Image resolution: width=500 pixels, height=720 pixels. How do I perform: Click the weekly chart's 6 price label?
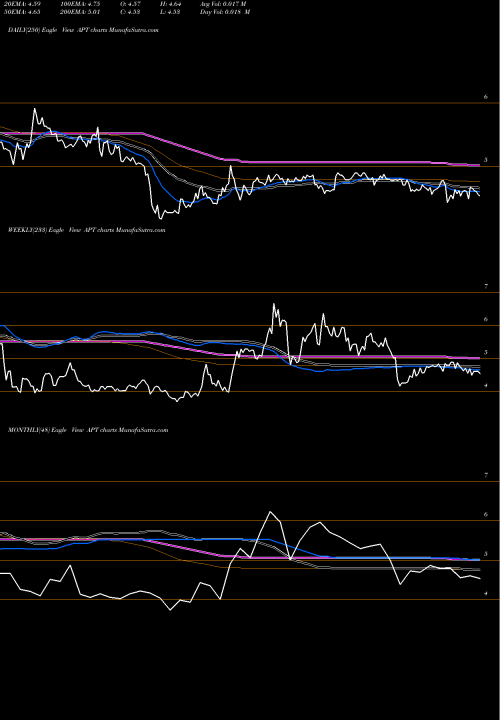click(x=486, y=319)
